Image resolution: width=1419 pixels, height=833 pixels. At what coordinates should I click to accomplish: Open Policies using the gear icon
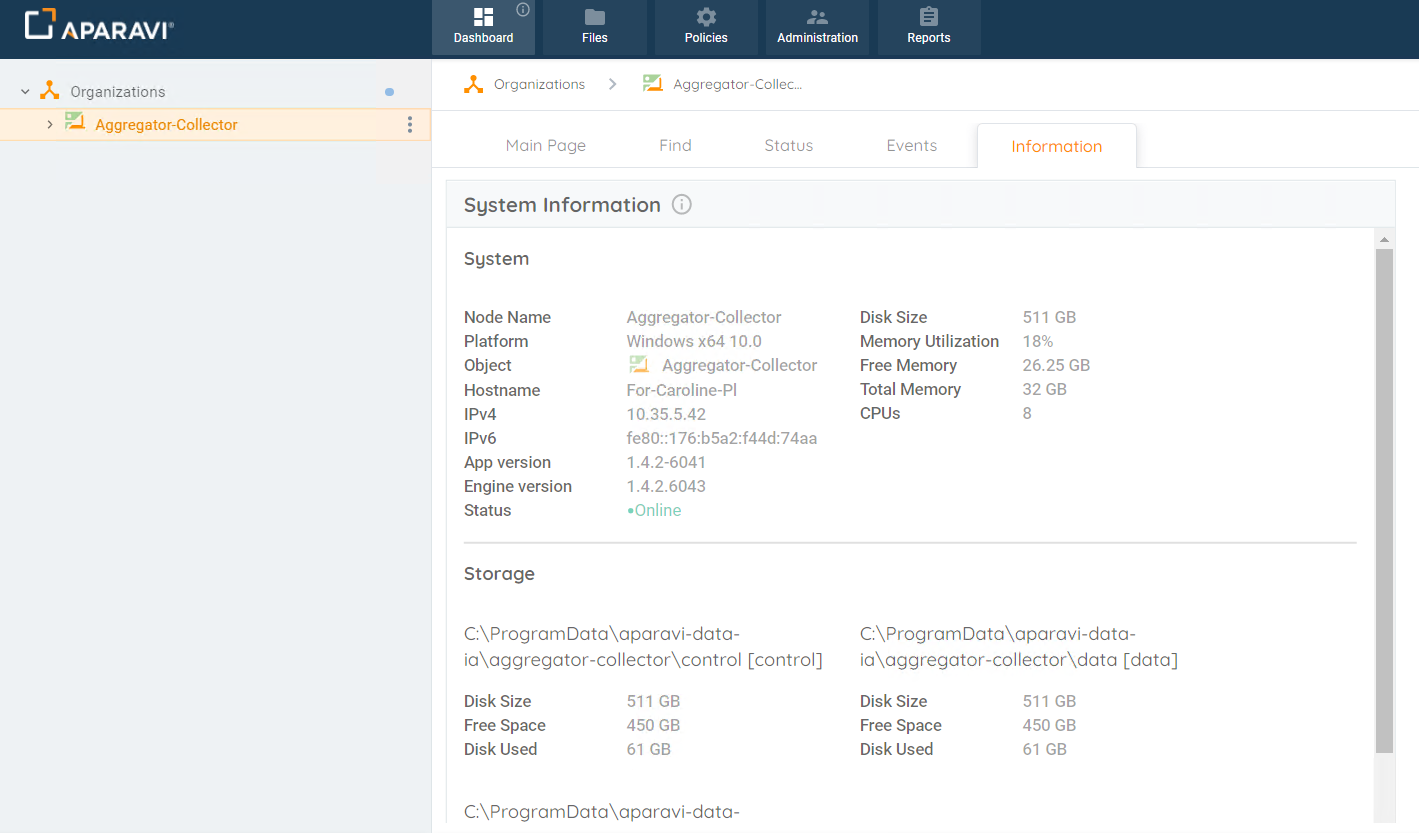705,27
